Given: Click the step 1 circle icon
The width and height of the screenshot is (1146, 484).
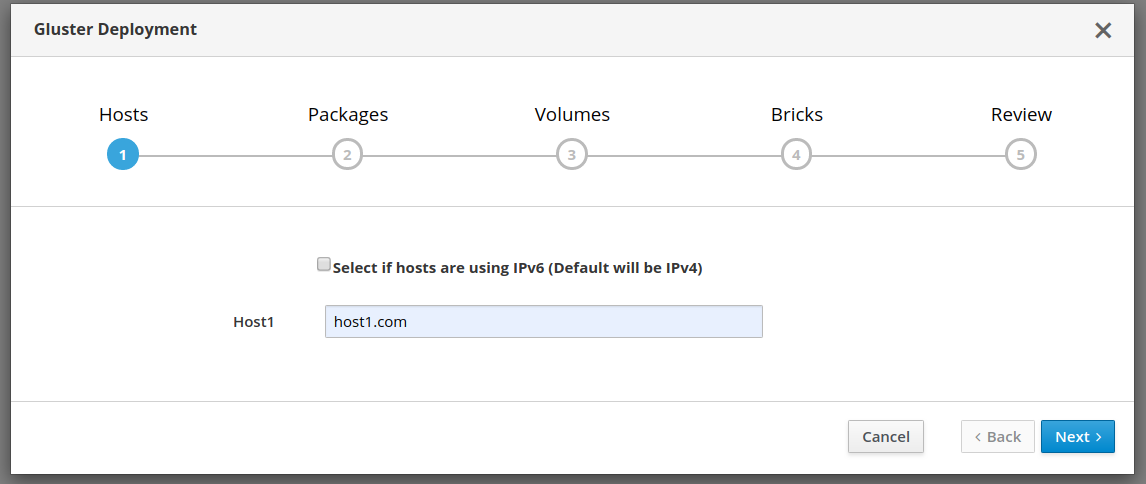Looking at the screenshot, I should point(123,155).
